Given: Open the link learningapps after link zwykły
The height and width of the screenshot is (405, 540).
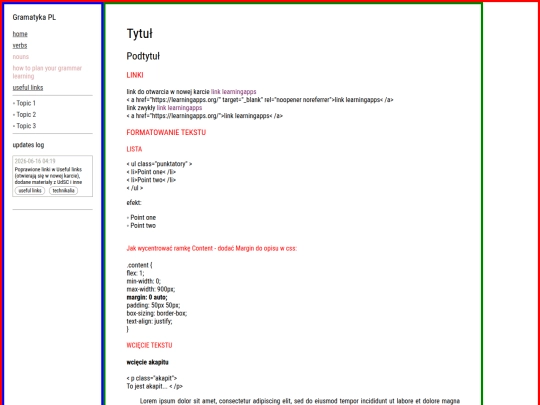Looking at the screenshot, I should pyautogui.click(x=179, y=108).
